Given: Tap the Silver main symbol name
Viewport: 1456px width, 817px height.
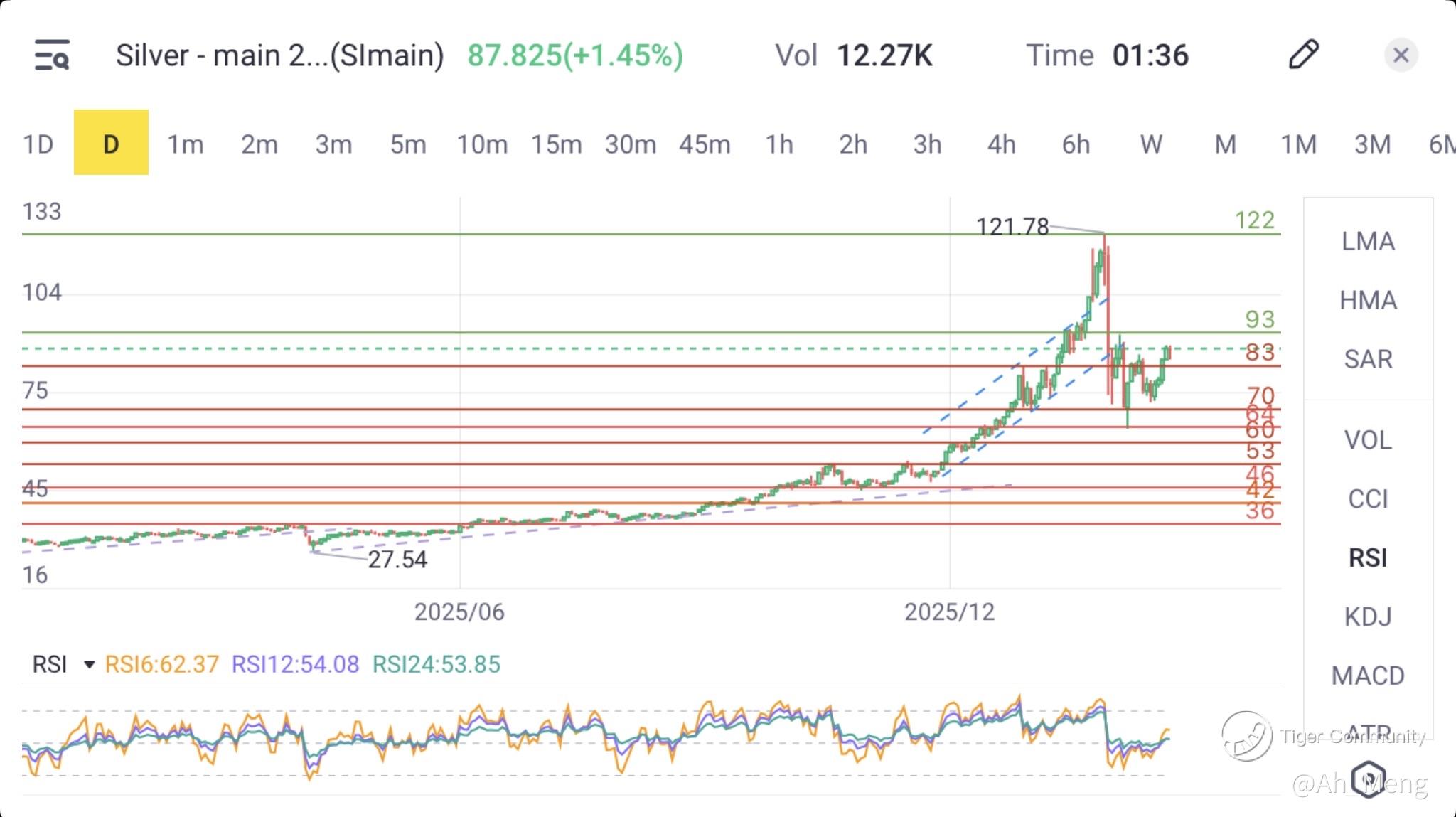Looking at the screenshot, I should tap(279, 55).
